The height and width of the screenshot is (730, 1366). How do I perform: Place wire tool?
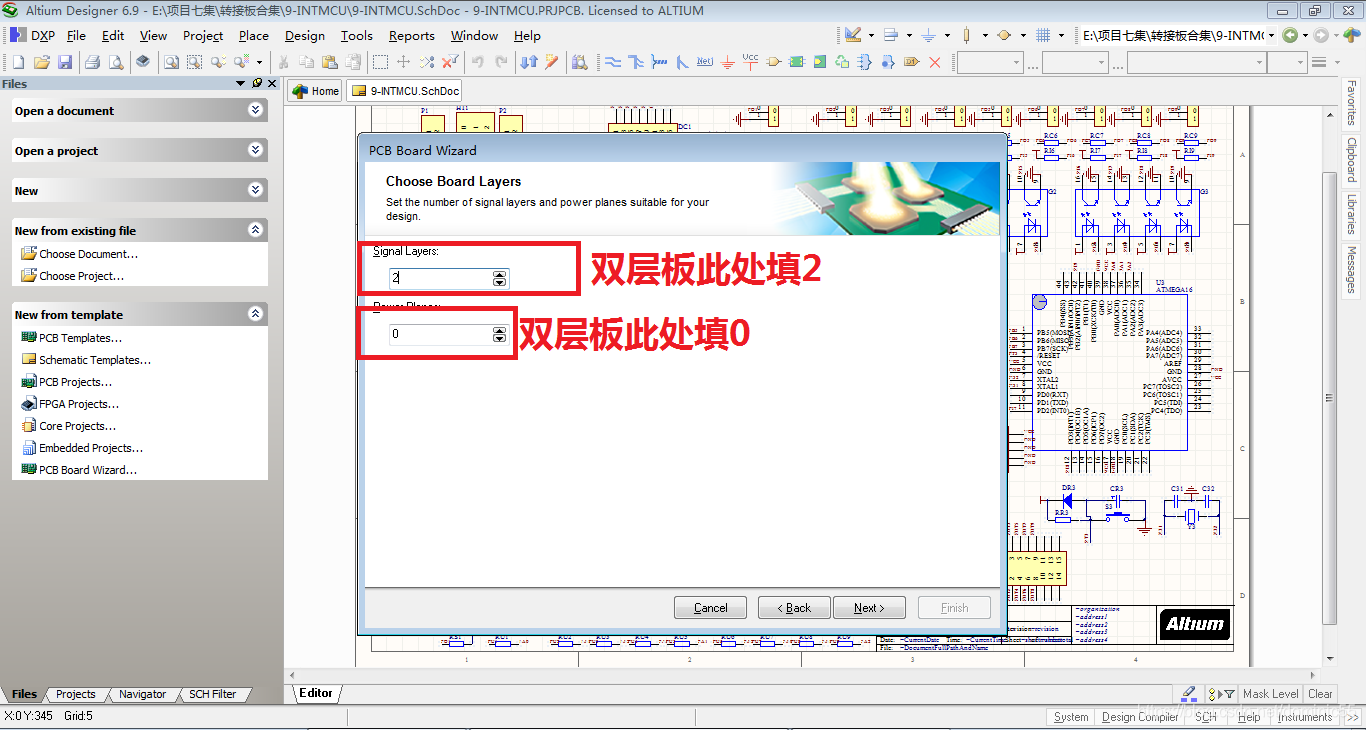point(612,62)
